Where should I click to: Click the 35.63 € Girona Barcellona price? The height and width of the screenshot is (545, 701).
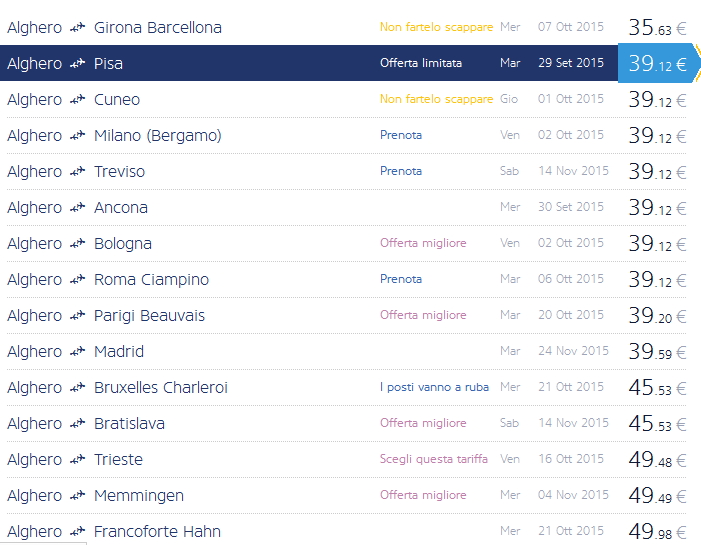pyautogui.click(x=657, y=28)
